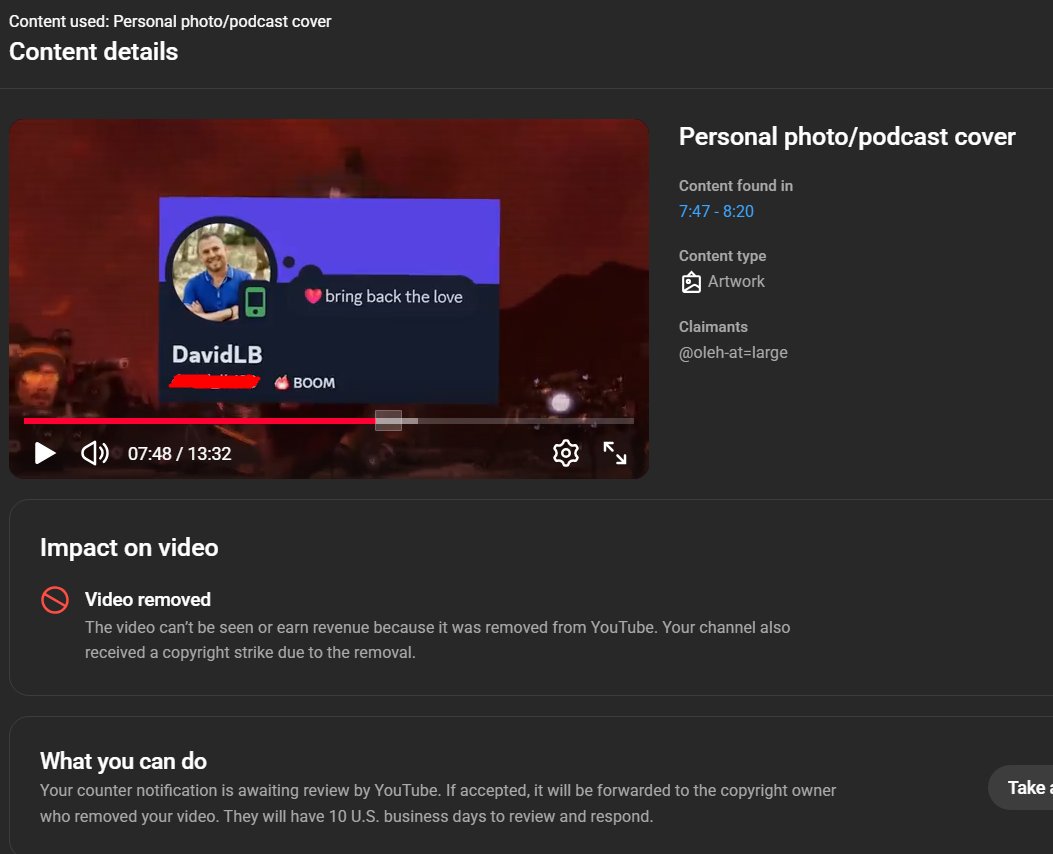Click the claimant @oleh-at=large
Screen dimensions: 1053x854
tap(733, 352)
